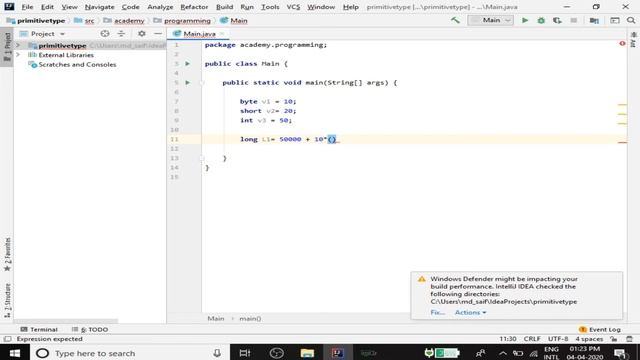Open the Build menu
640x360 pixels.
click(224, 7)
